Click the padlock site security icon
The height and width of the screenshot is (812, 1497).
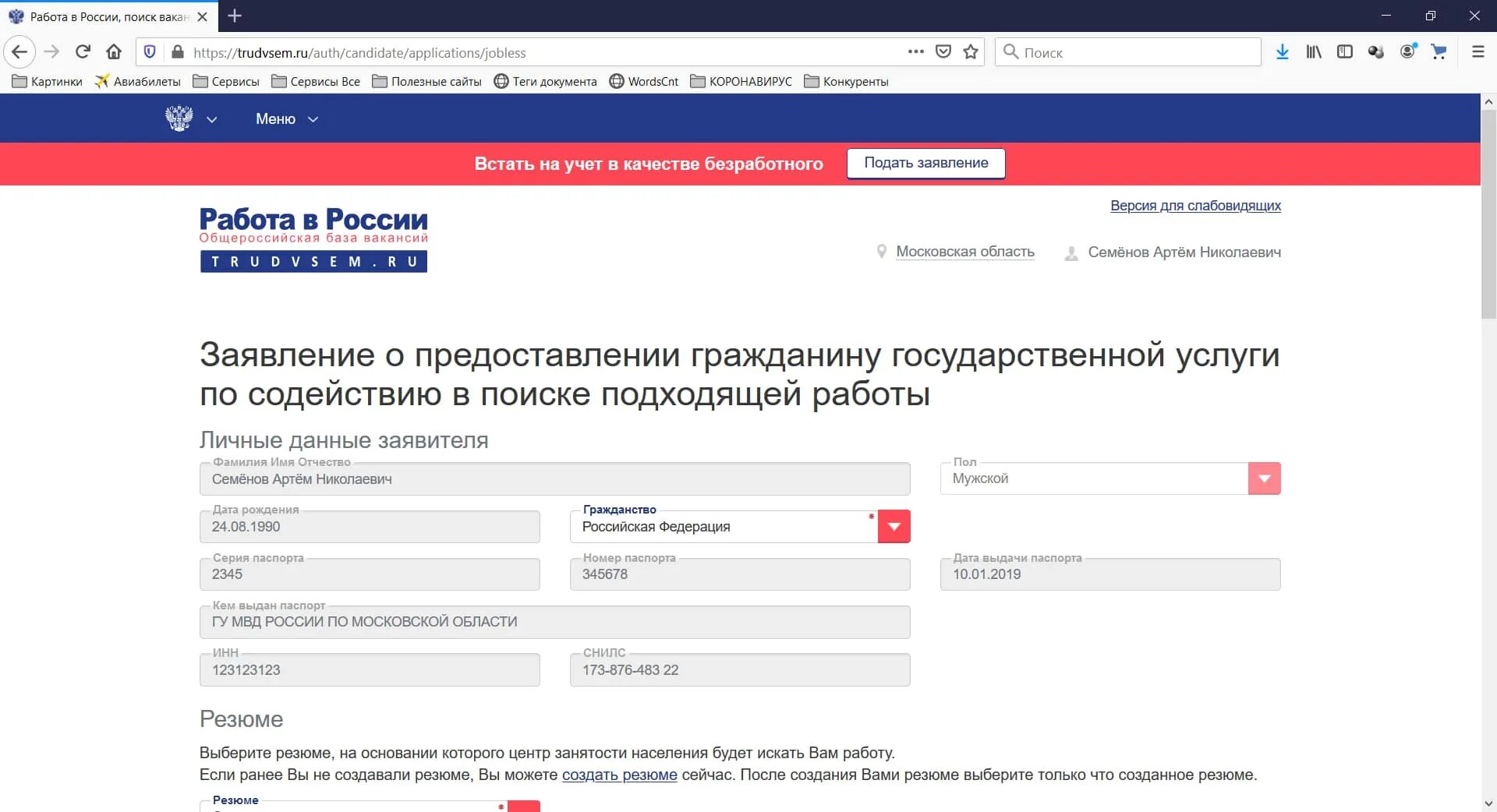point(177,52)
